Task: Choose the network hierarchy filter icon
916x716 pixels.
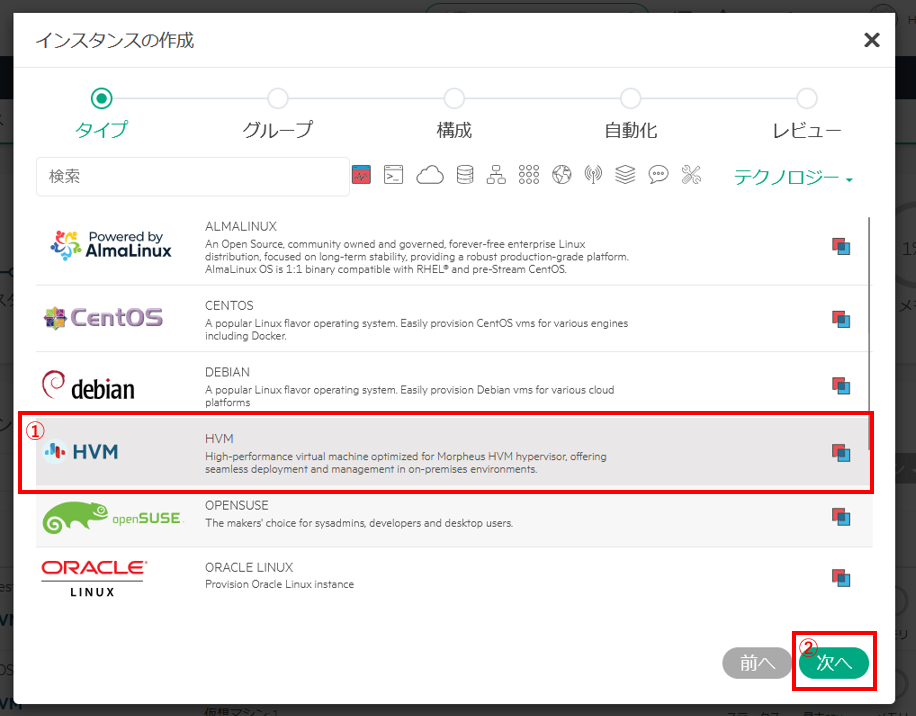Action: tap(496, 175)
